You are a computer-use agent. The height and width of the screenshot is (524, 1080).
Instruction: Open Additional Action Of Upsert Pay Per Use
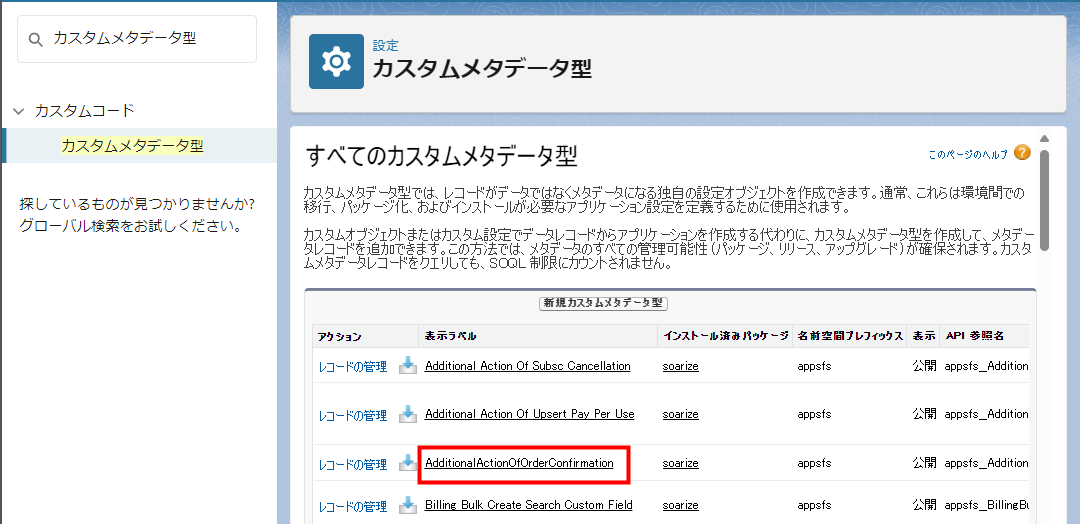point(529,414)
